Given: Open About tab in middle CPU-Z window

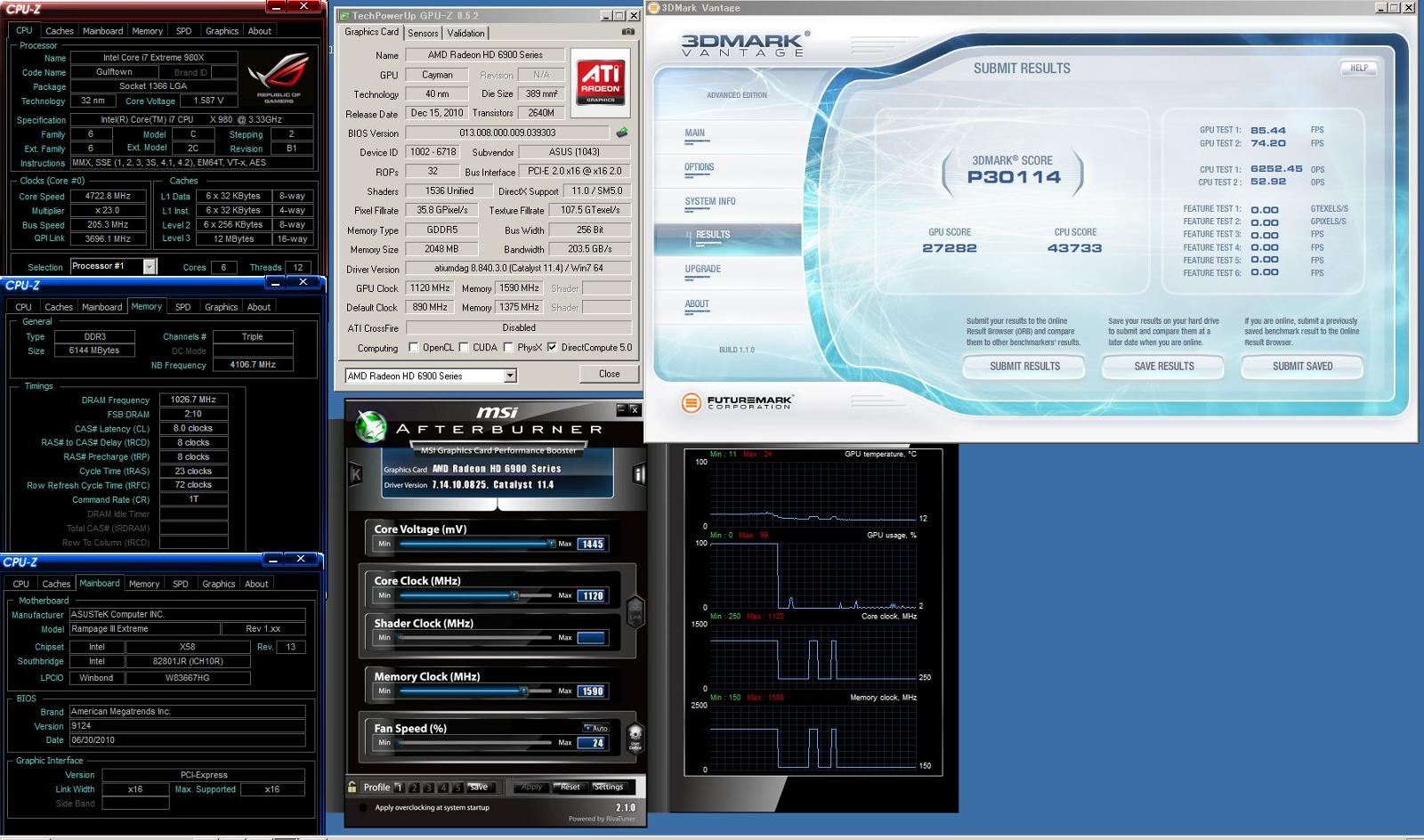Looking at the screenshot, I should pos(259,307).
